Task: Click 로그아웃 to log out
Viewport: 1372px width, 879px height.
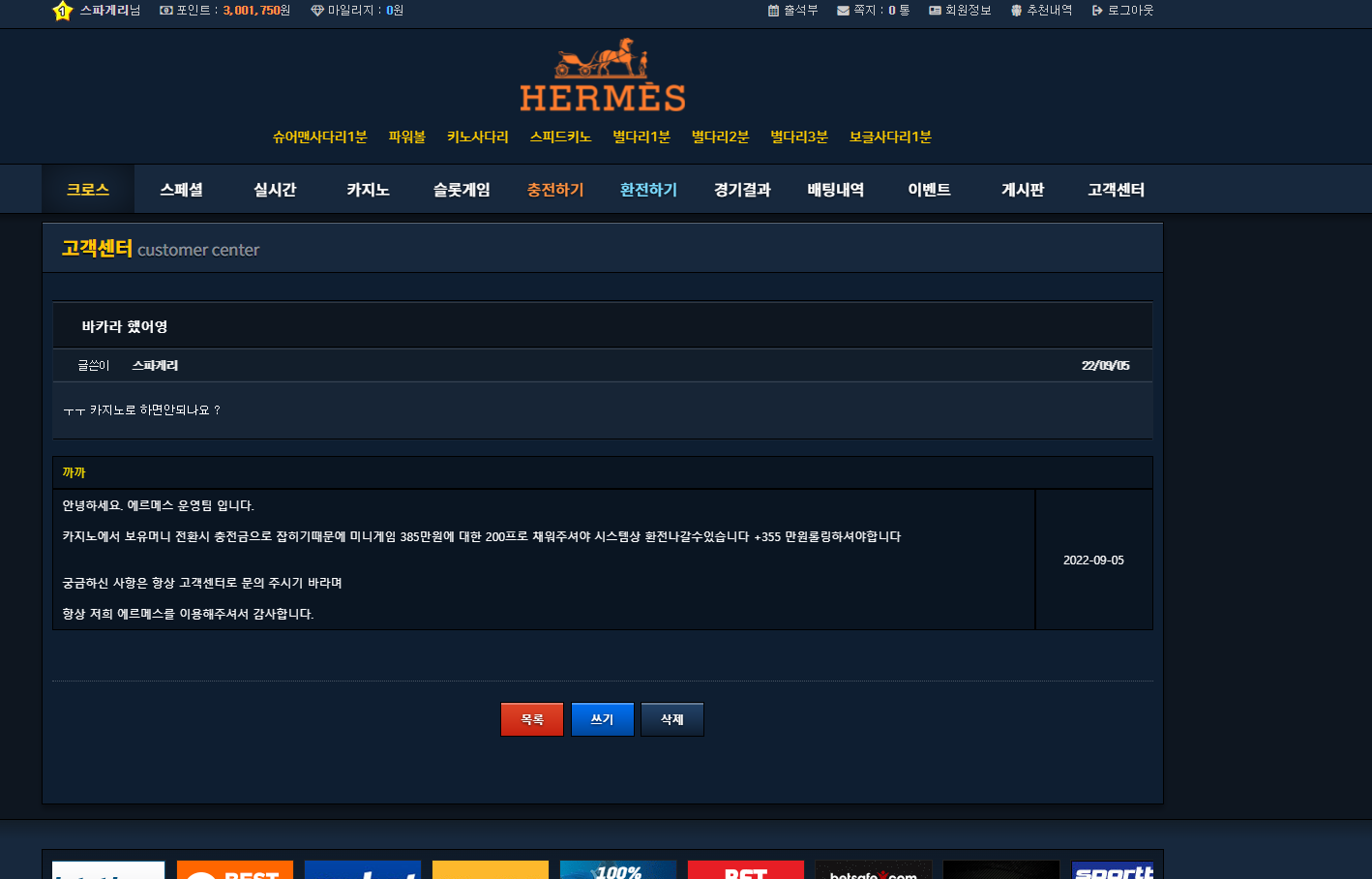Action: tap(1122, 11)
